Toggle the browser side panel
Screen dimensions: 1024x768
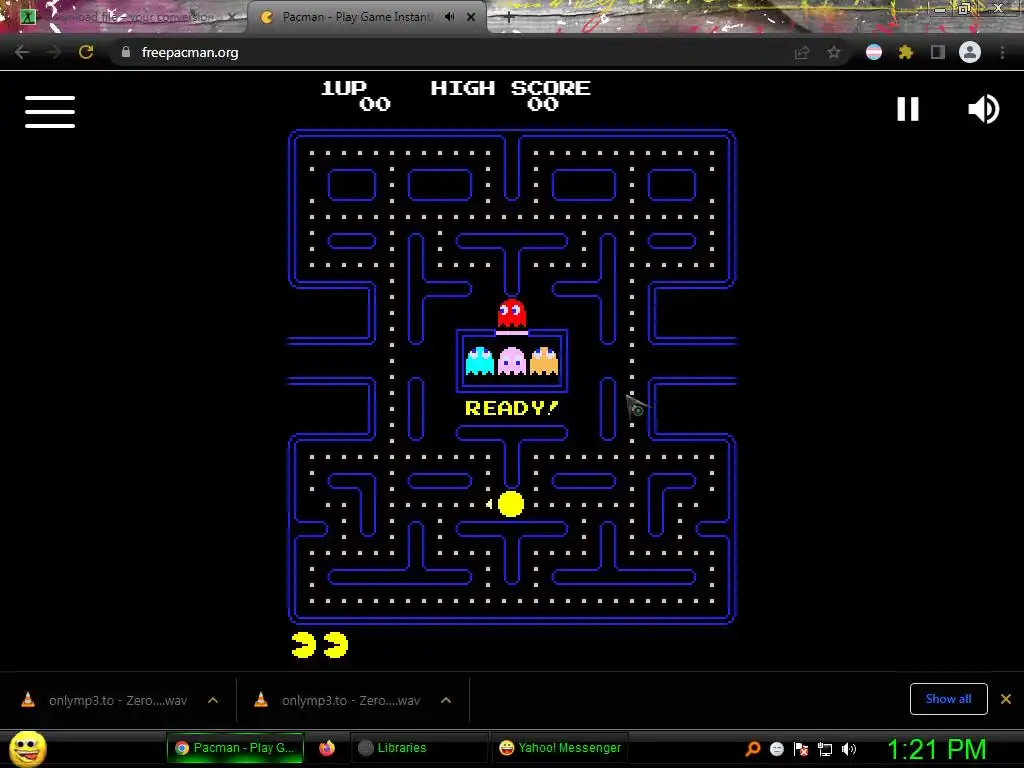938,52
